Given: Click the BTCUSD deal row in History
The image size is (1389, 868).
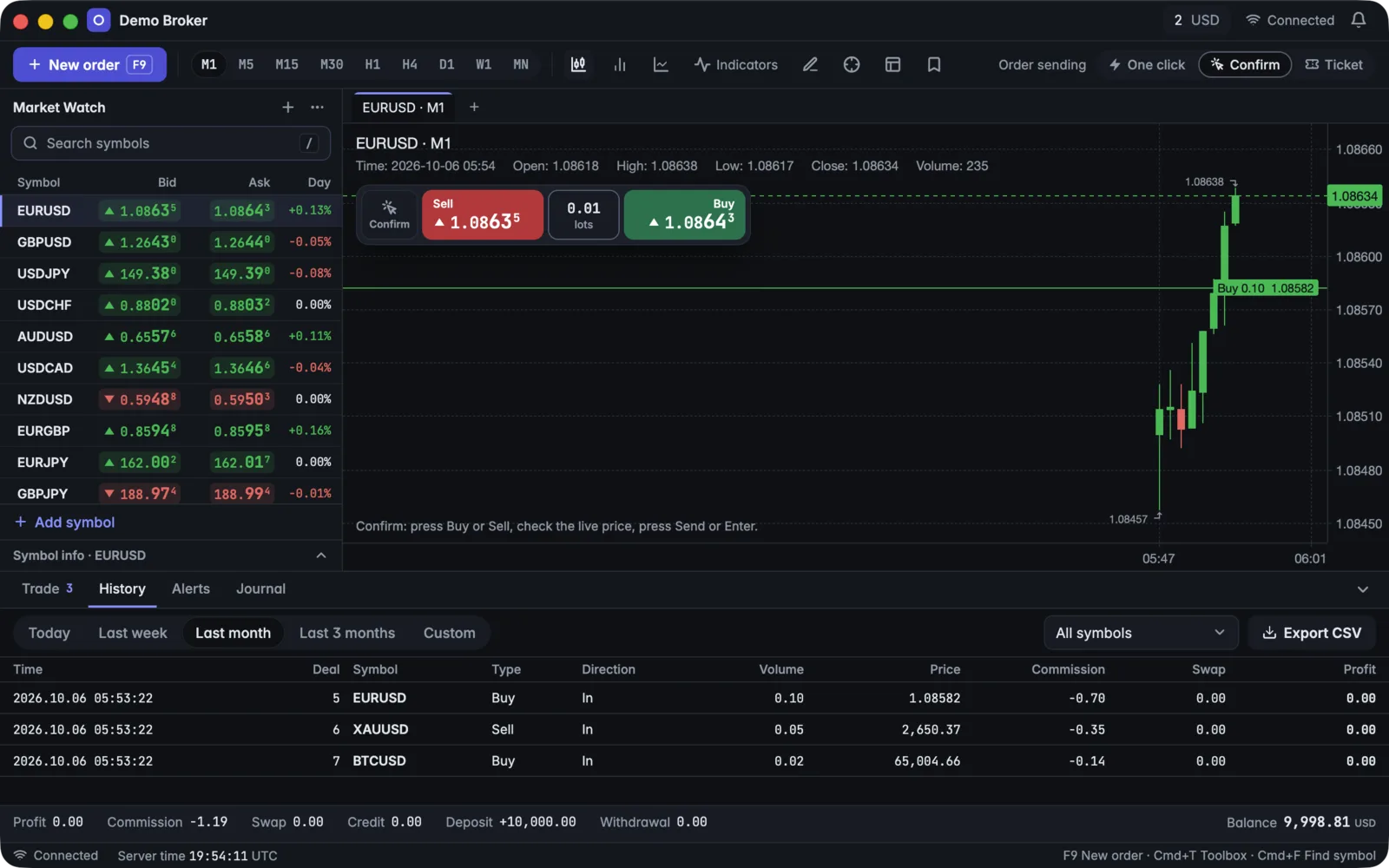Looking at the screenshot, I should [x=694, y=761].
